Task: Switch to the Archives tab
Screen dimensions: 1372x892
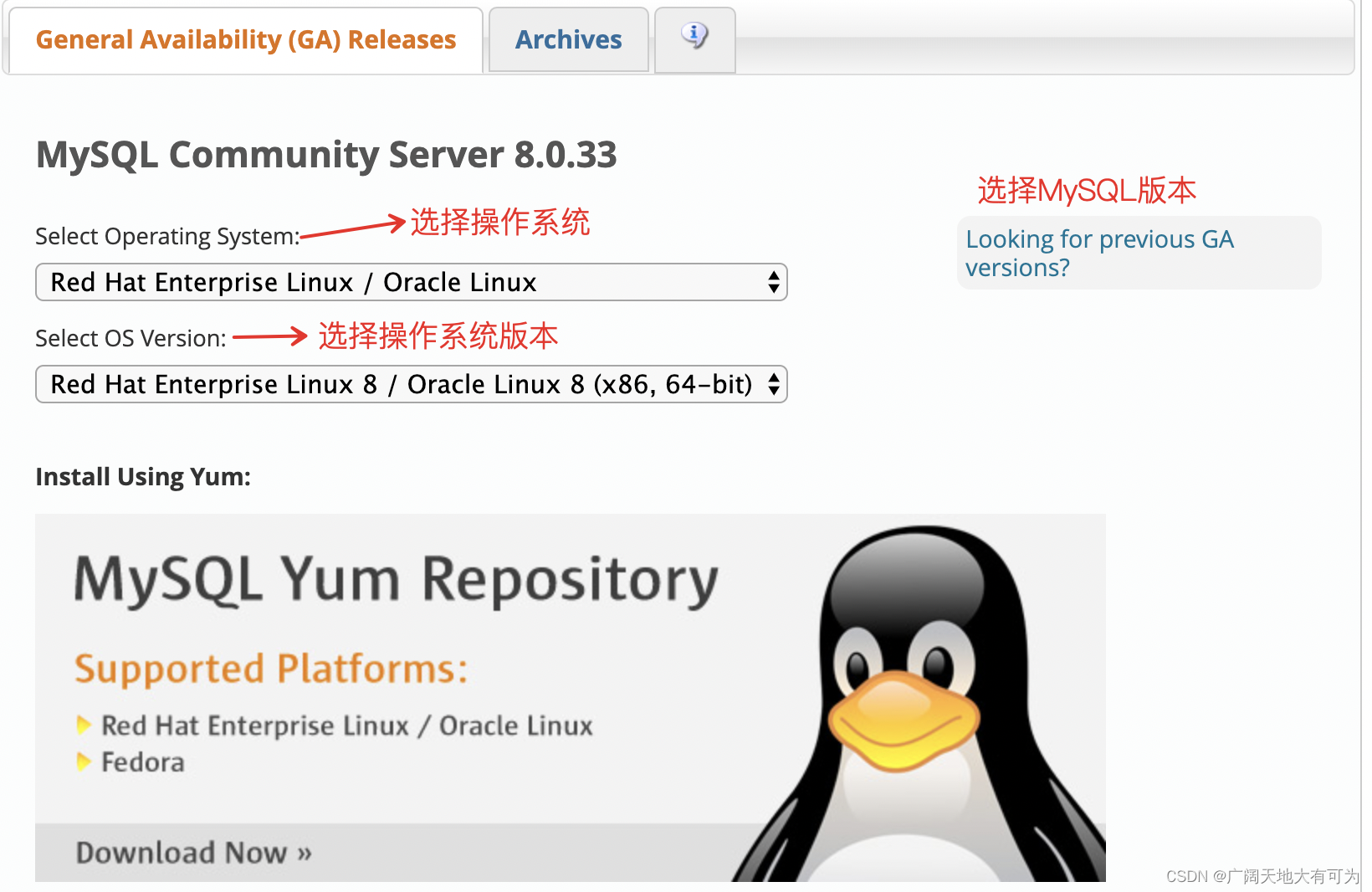Action: [x=569, y=40]
